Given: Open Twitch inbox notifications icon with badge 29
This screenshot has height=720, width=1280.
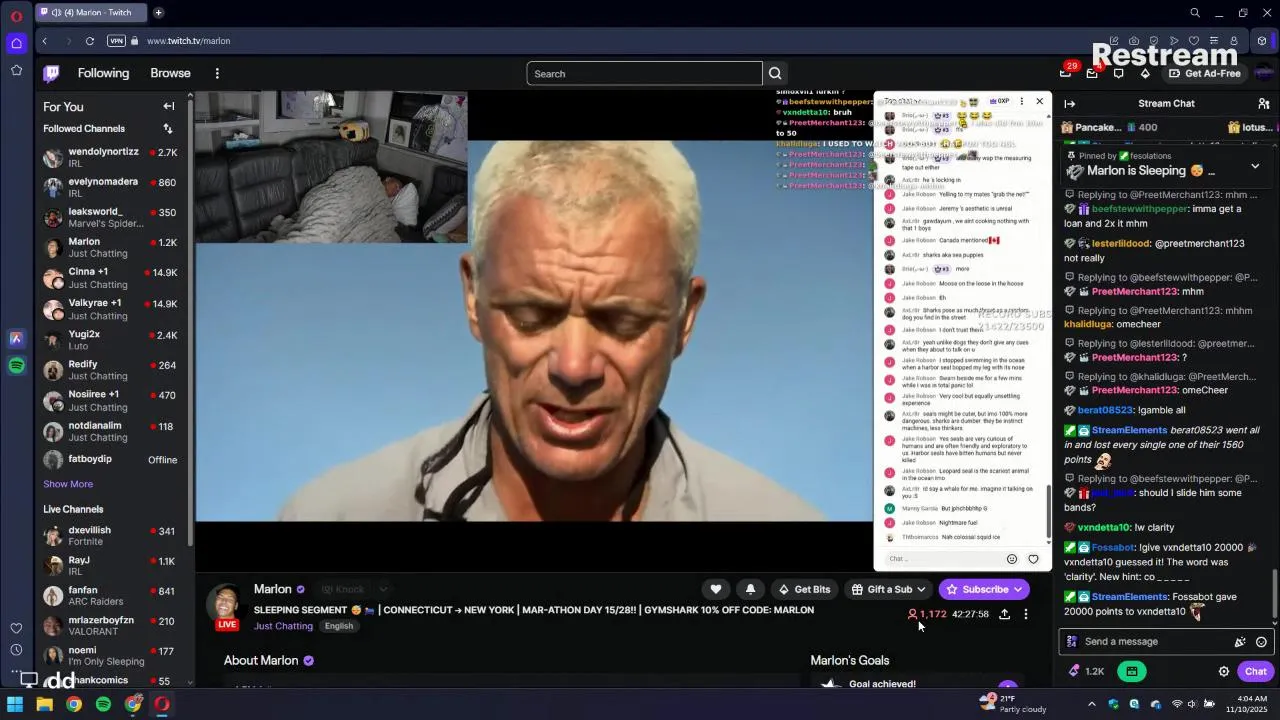Looking at the screenshot, I should click(x=1066, y=73).
